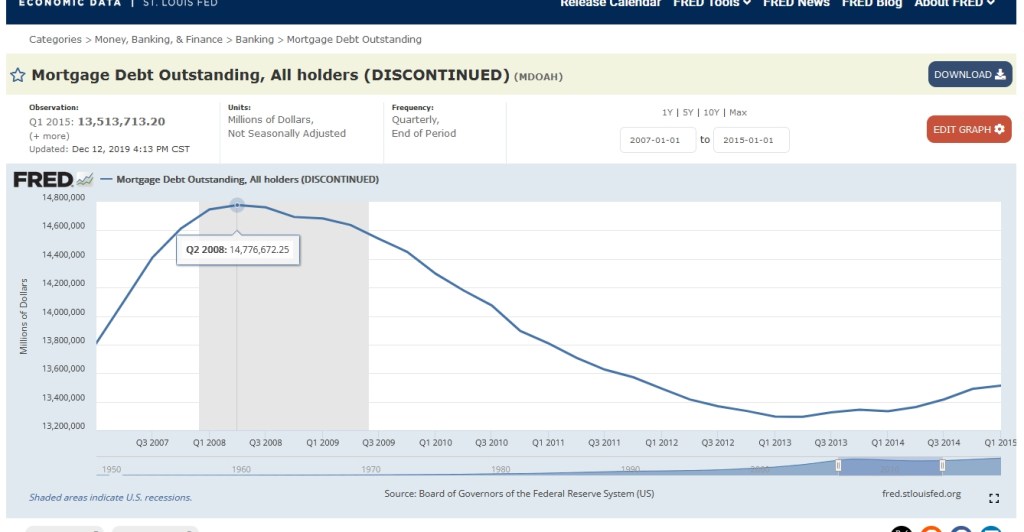Expand the FRED Tools menu
Image resolution: width=1024 pixels, height=532 pixels.
pyautogui.click(x=714, y=4)
